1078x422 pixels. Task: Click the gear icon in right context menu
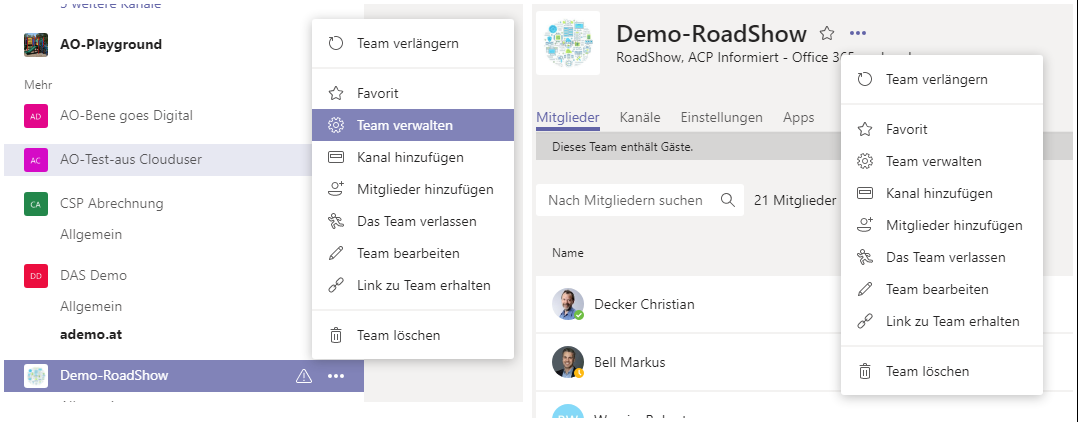pyautogui.click(x=865, y=162)
